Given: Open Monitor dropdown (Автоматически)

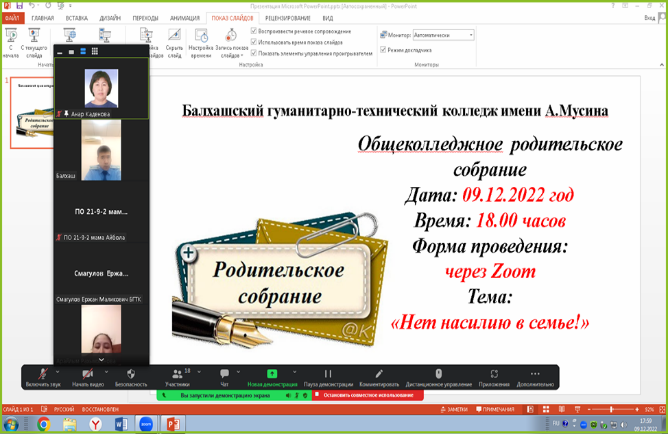Looking at the screenshot, I should [x=443, y=35].
